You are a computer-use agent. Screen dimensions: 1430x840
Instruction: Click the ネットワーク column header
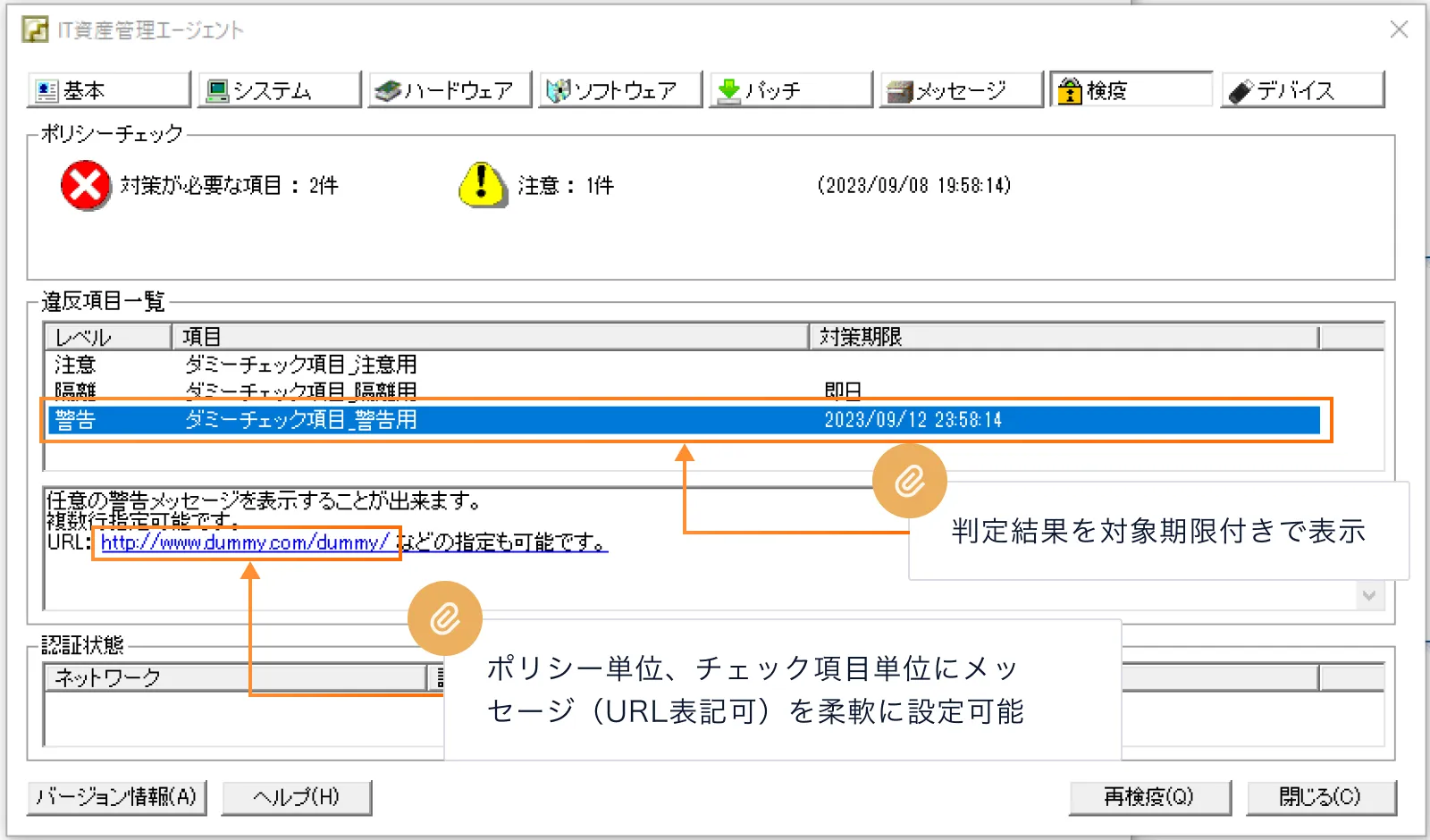click(x=236, y=677)
